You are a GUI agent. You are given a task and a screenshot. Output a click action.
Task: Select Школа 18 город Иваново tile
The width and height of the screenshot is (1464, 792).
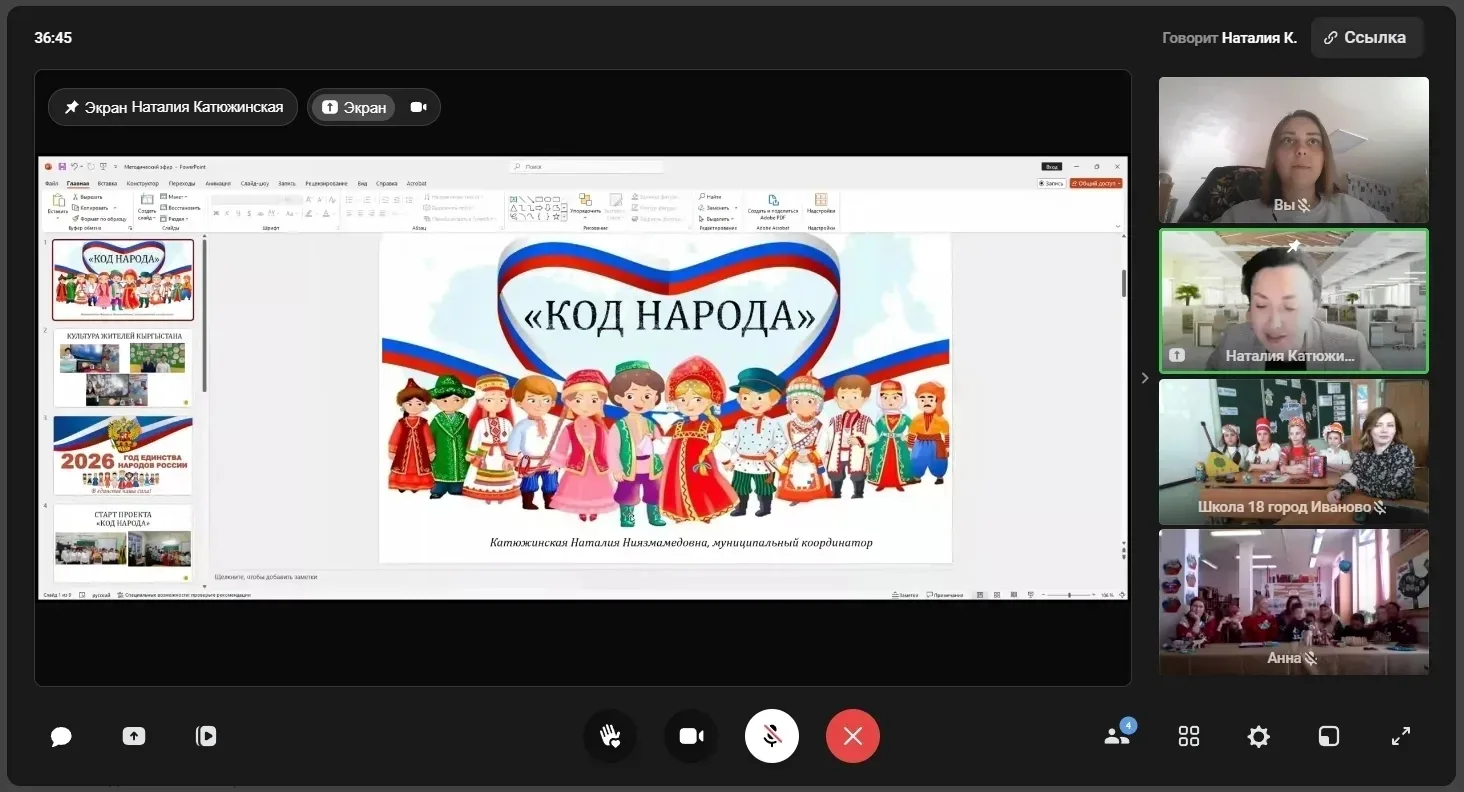1294,452
